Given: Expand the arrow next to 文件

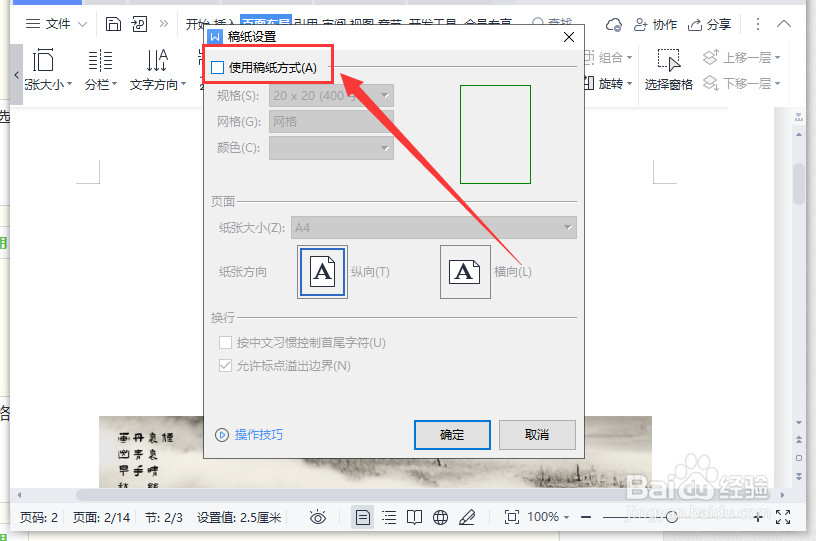Looking at the screenshot, I should point(82,24).
